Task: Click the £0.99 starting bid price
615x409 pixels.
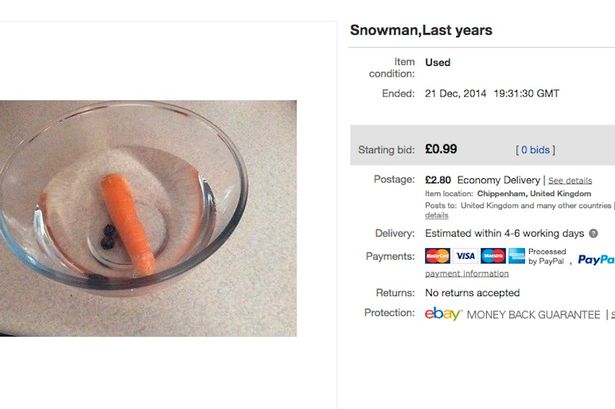Action: [x=441, y=149]
